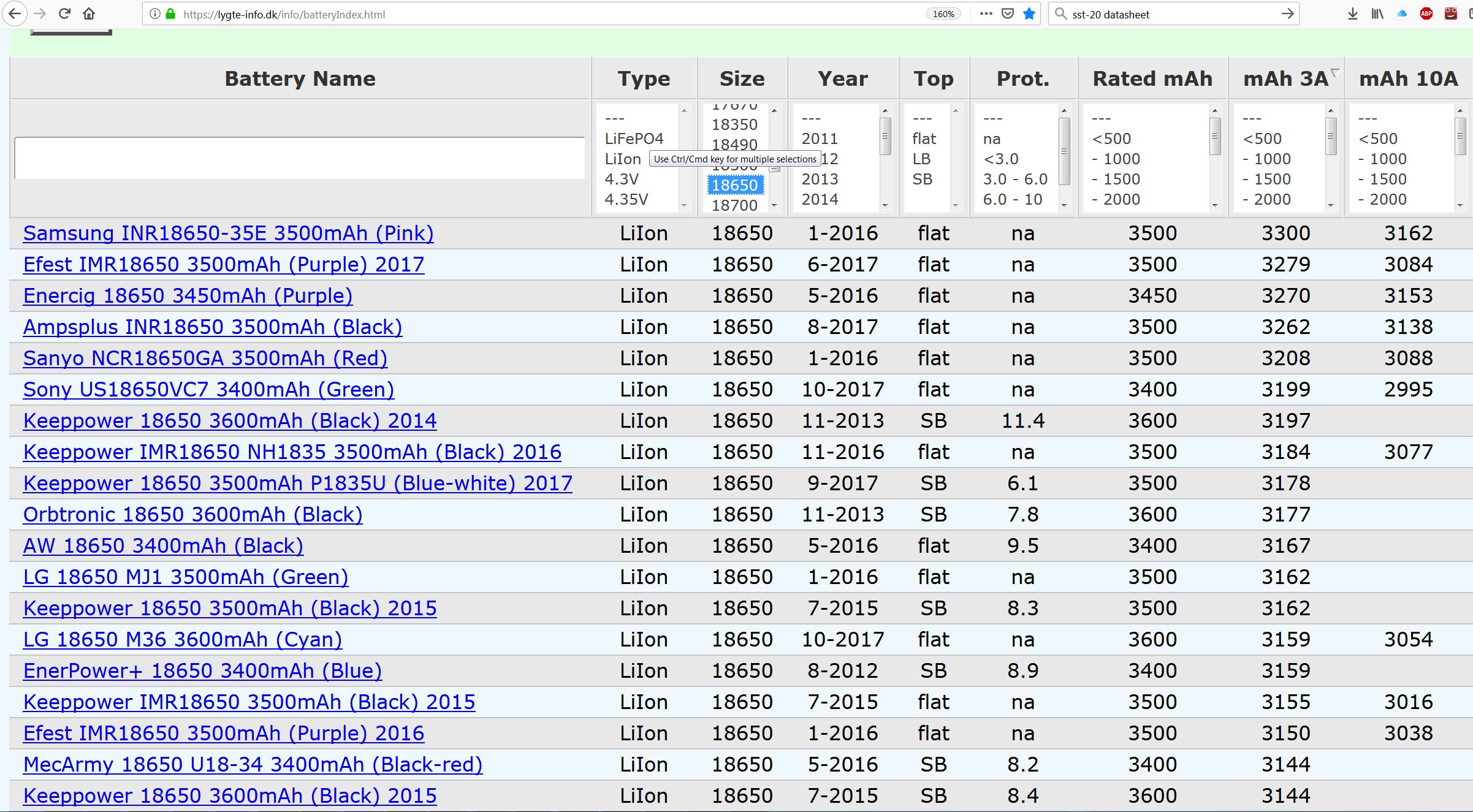Open the Downloads arrow icon
The image size is (1473, 812).
pos(1352,13)
